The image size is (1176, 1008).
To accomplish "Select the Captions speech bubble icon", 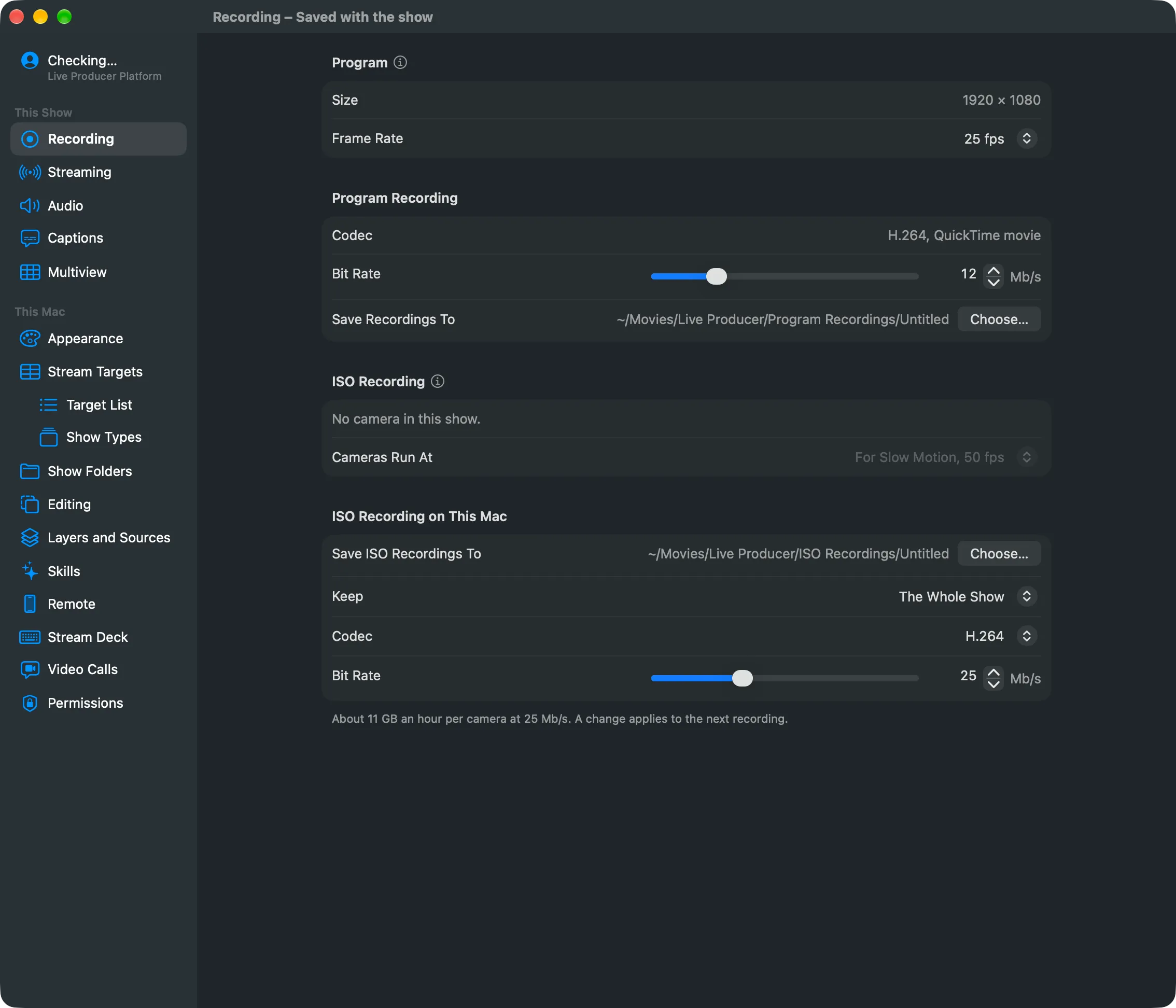I will (x=30, y=239).
